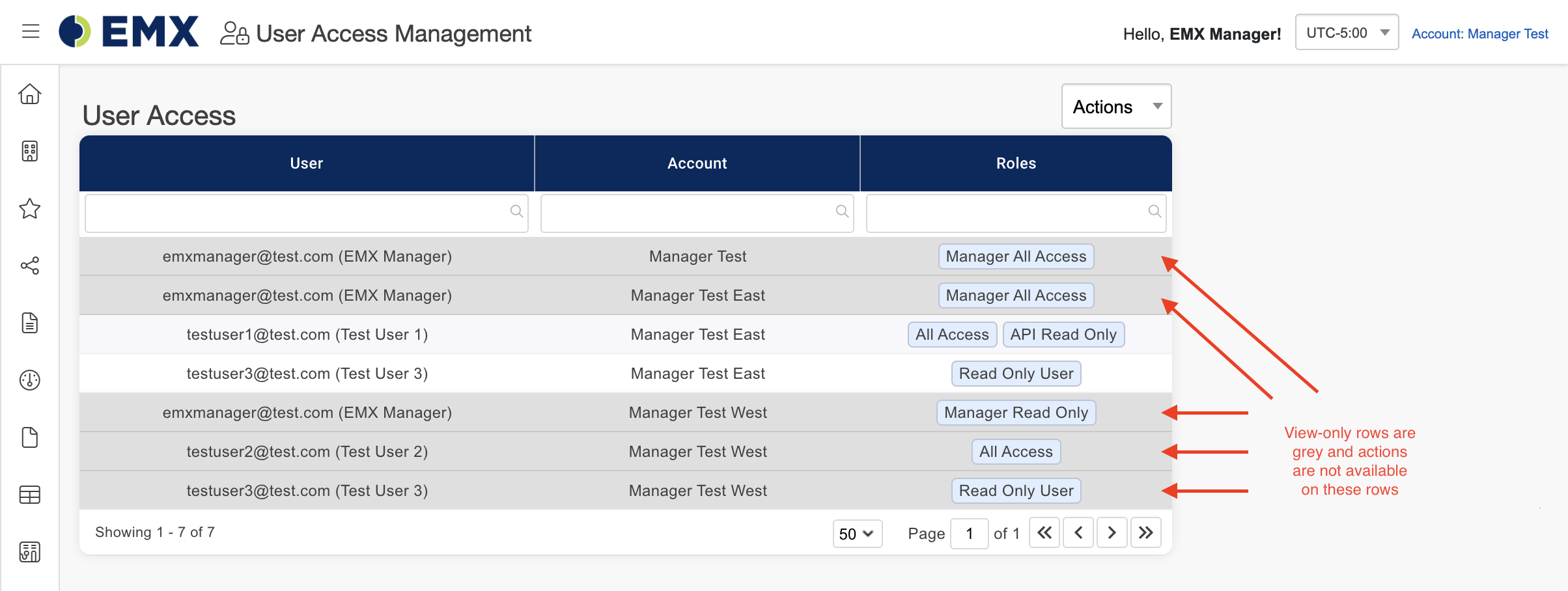Click the share nodes sidebar icon

(x=30, y=266)
